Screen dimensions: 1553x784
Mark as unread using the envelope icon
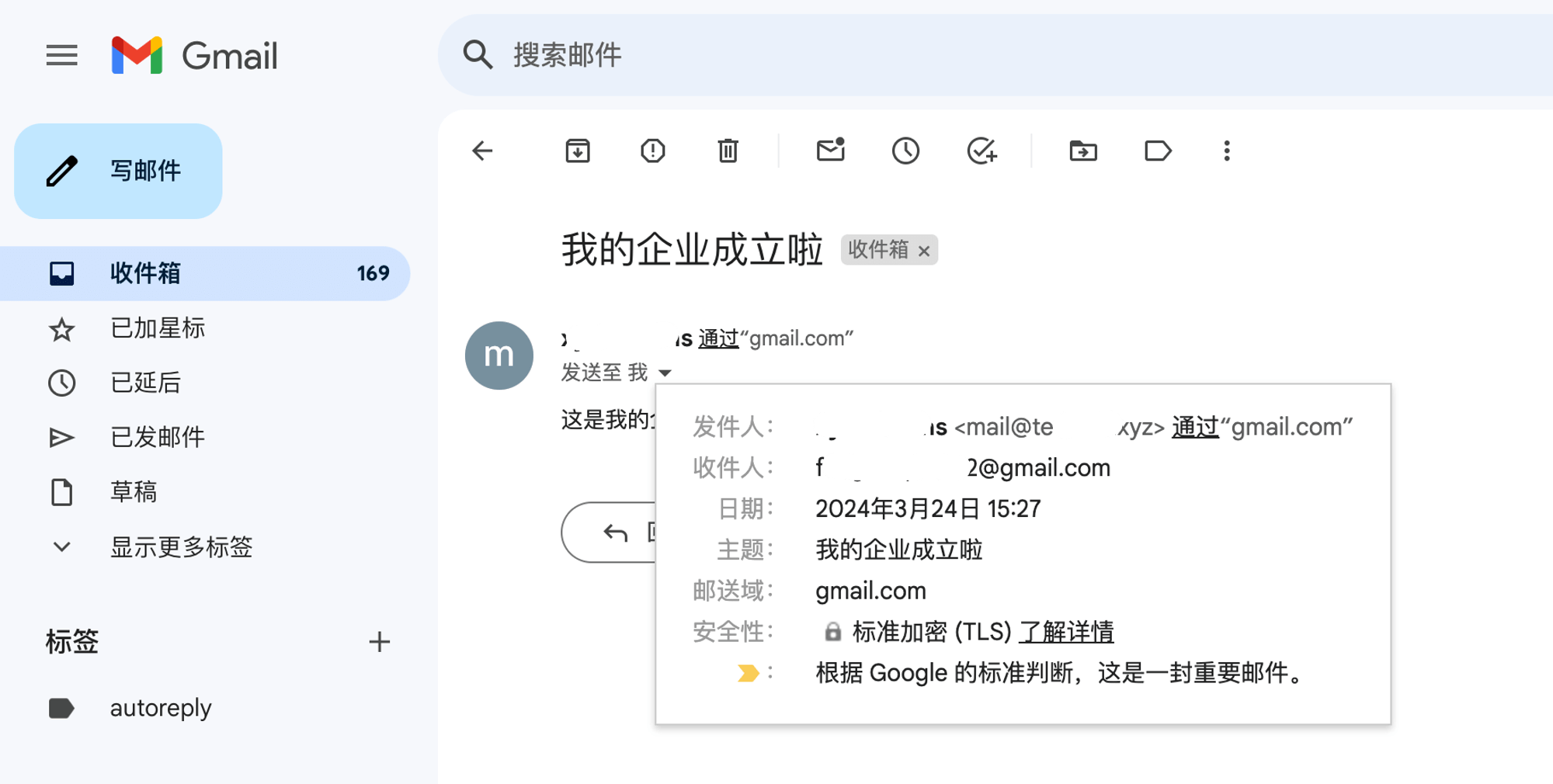pos(831,150)
